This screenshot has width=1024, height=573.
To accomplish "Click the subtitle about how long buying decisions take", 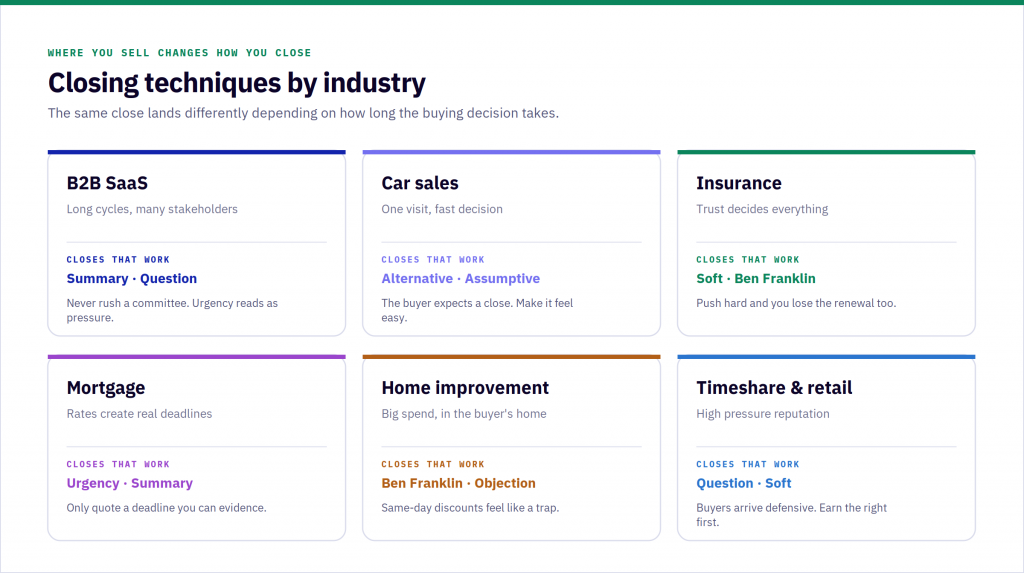I will [303, 113].
